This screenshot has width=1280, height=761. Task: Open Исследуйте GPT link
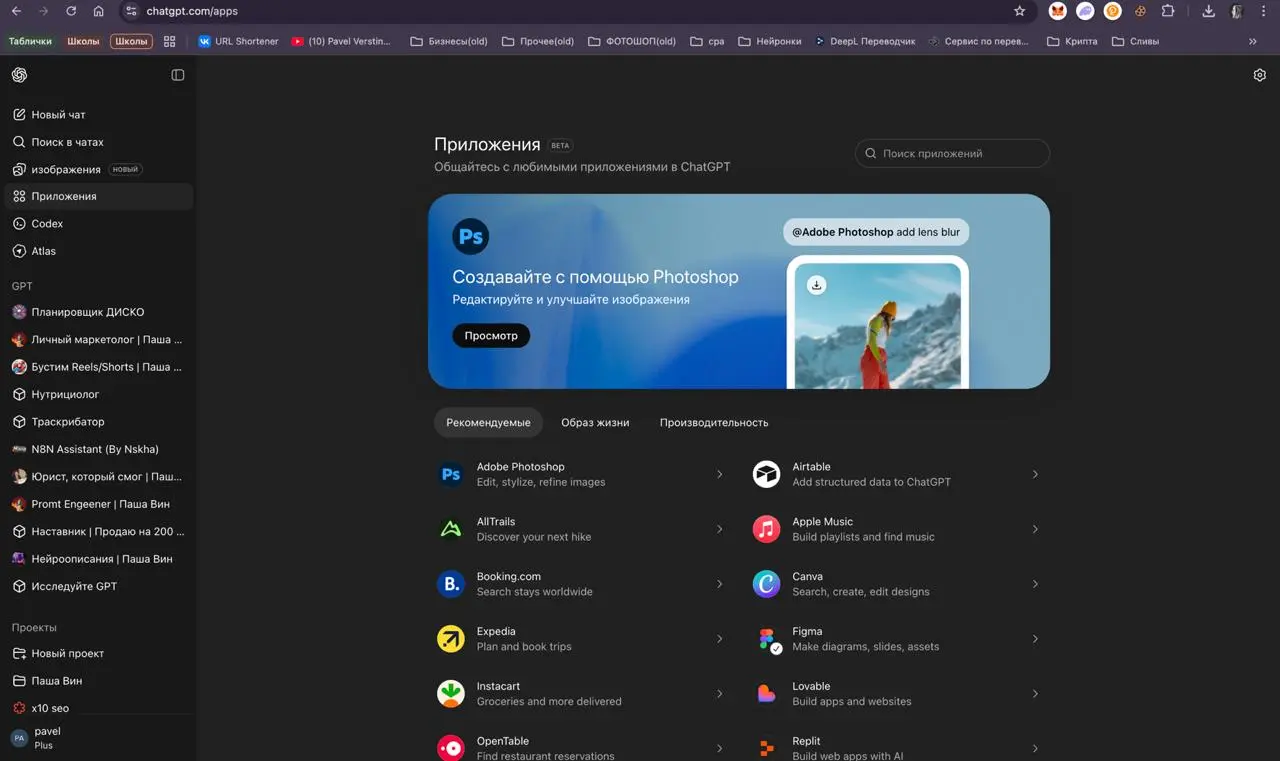(98, 586)
